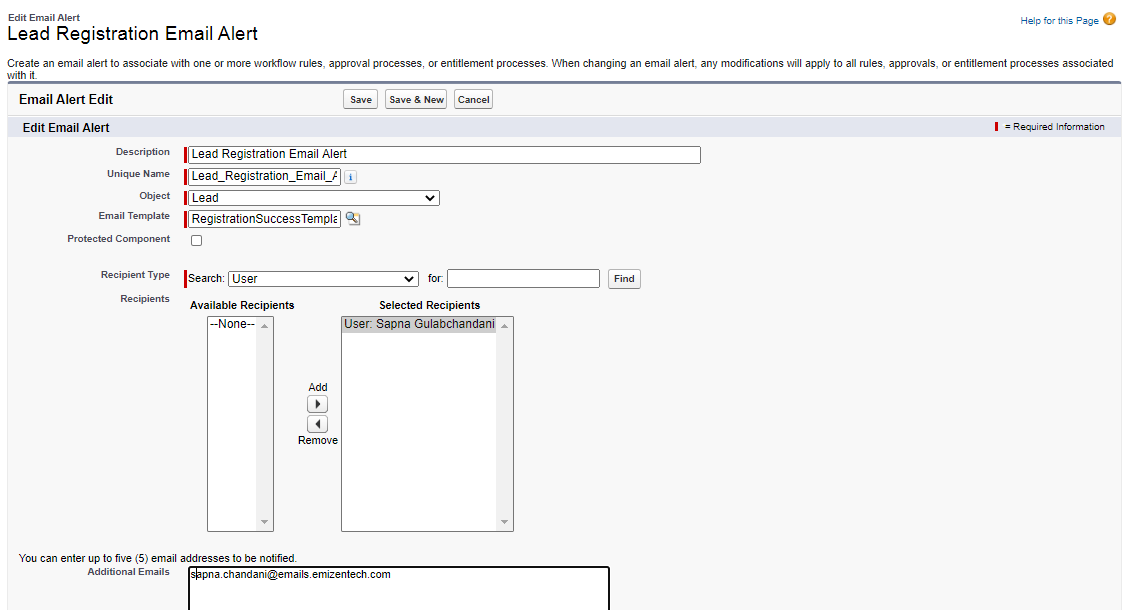Click the Add arrow to move recipients
The height and width of the screenshot is (610, 1131).
(x=317, y=403)
